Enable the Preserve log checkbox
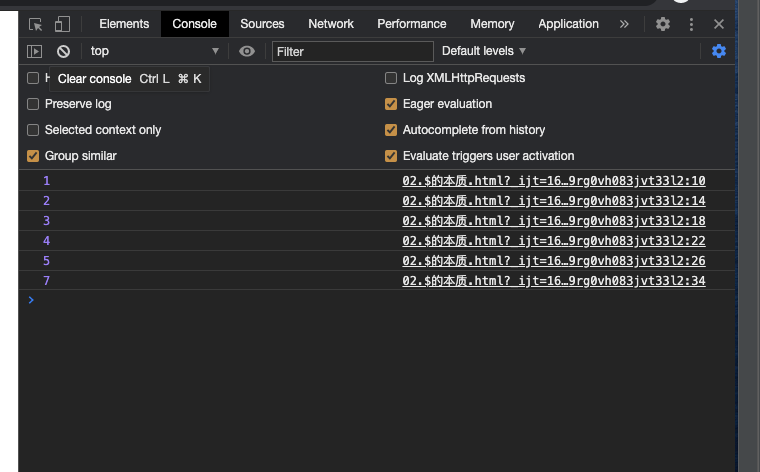Screen dimensions: 760x472 pyautogui.click(x=33, y=104)
